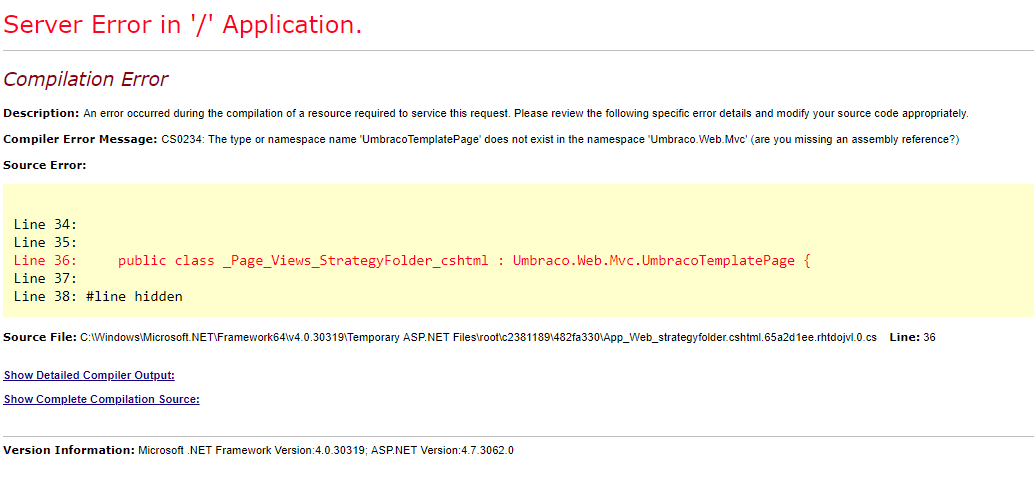Viewport: 1034px width, 499px height.
Task: Open the Show Detailed Compiler Output link
Action: pyautogui.click(x=89, y=375)
